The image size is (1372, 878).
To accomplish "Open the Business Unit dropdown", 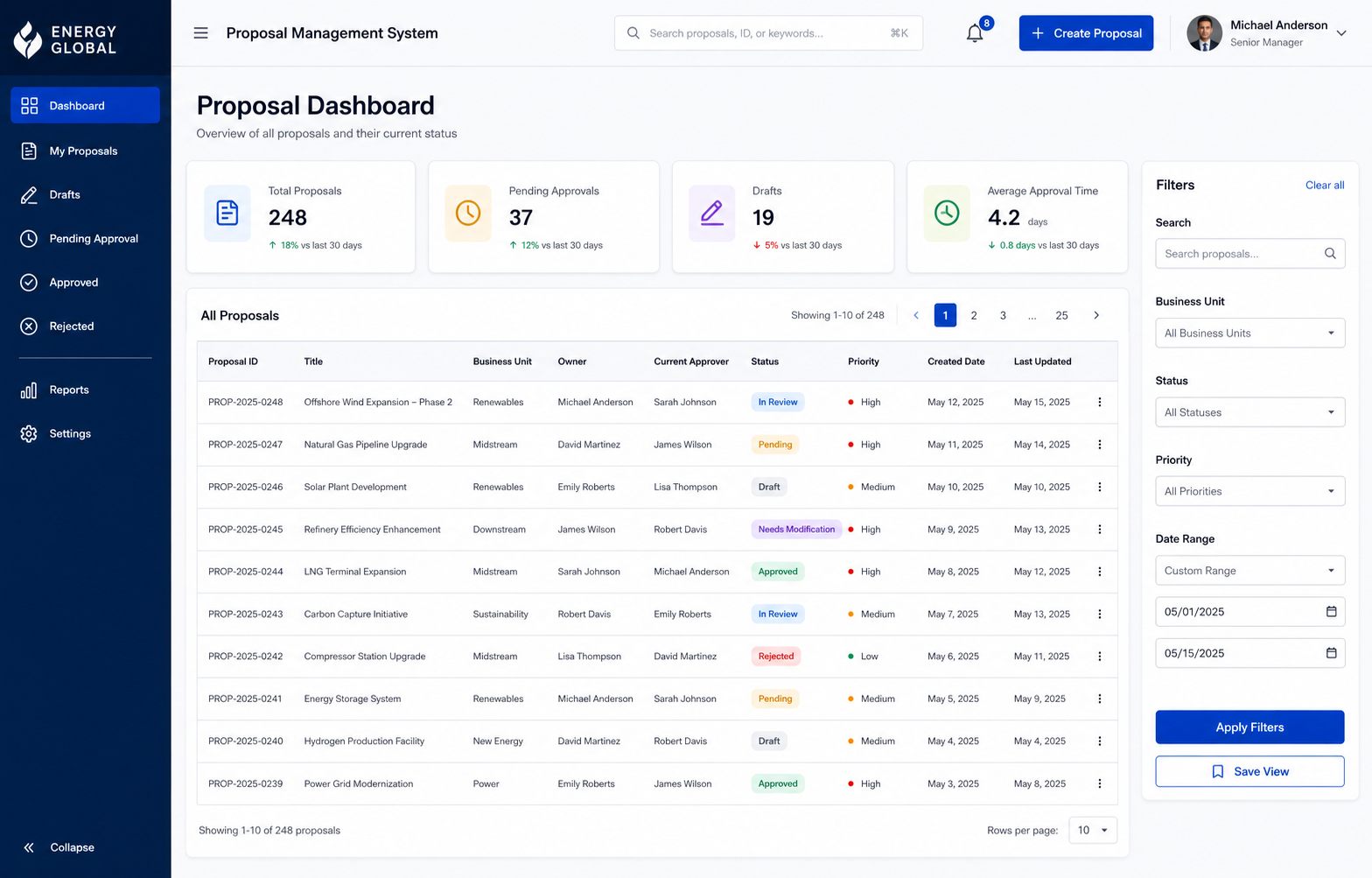I will tap(1249, 334).
